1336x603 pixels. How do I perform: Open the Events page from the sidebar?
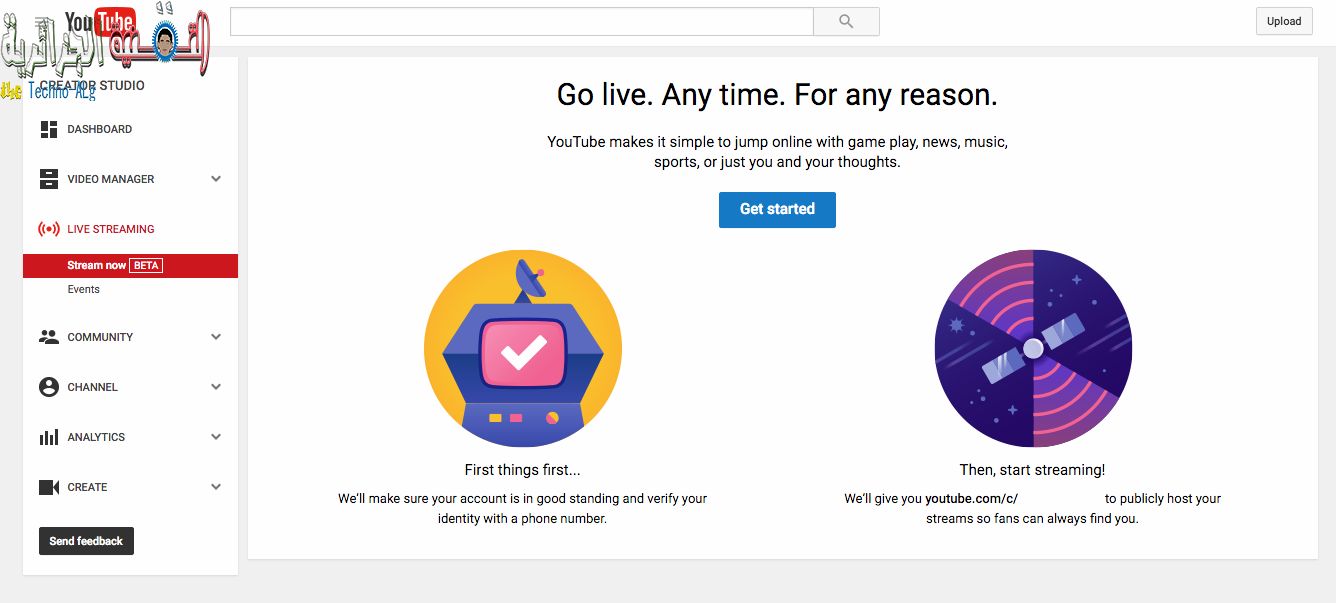click(x=83, y=289)
